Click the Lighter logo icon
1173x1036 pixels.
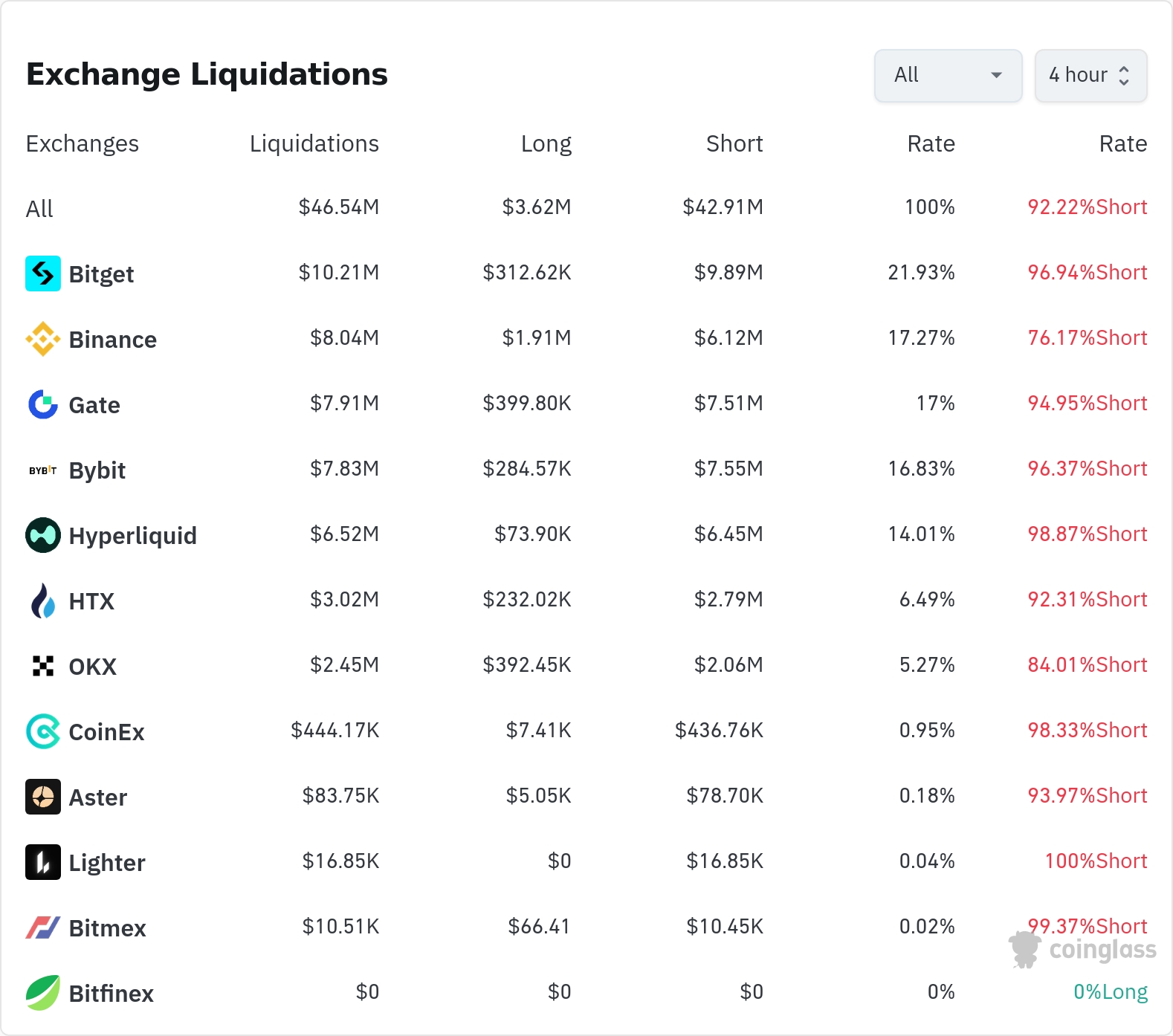[43, 862]
